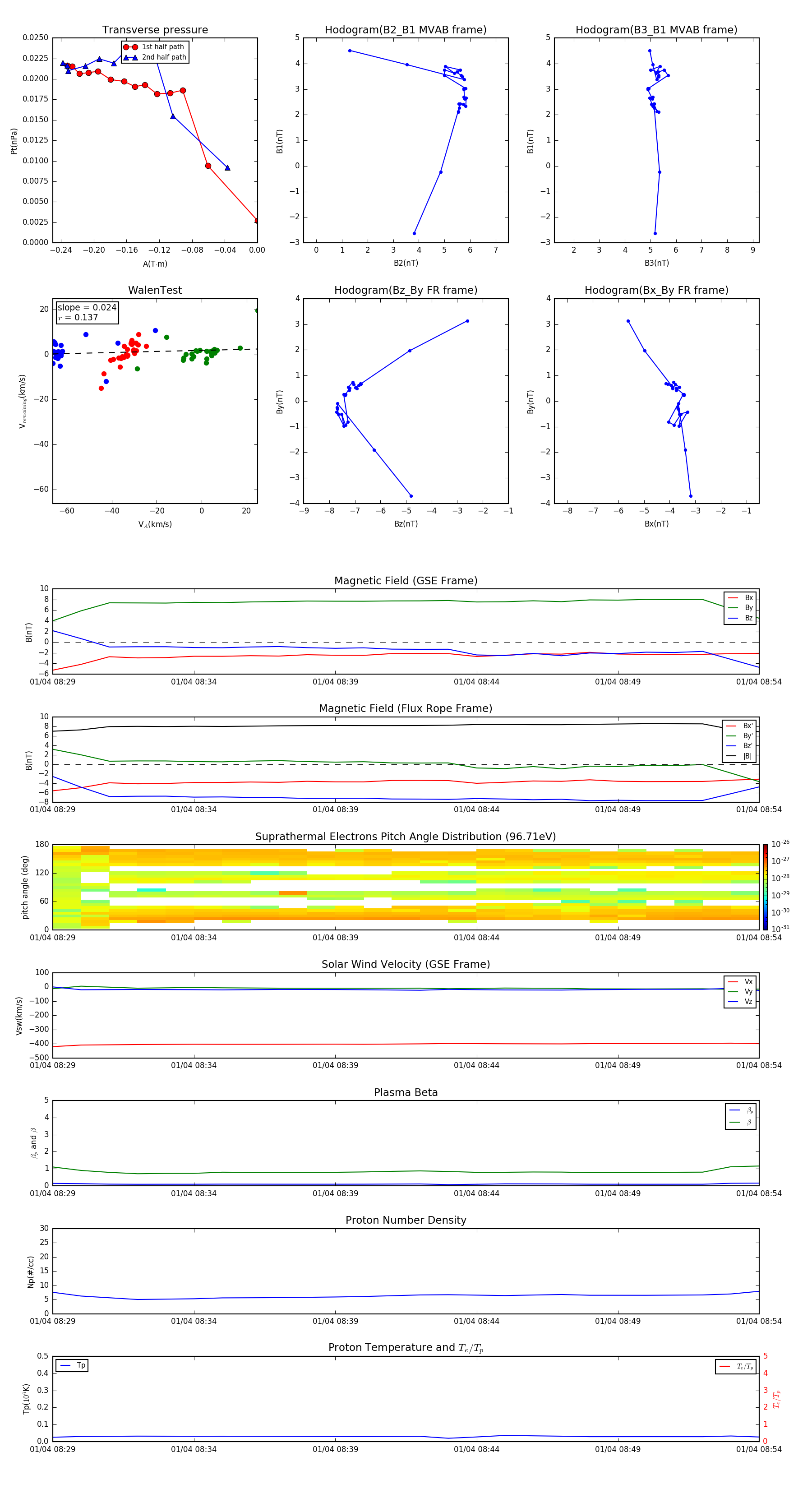Viewport: 812px width, 1489px height.
Task: Click the "Bx'" legend entry in Flux Rope plot
Action: 740,726
